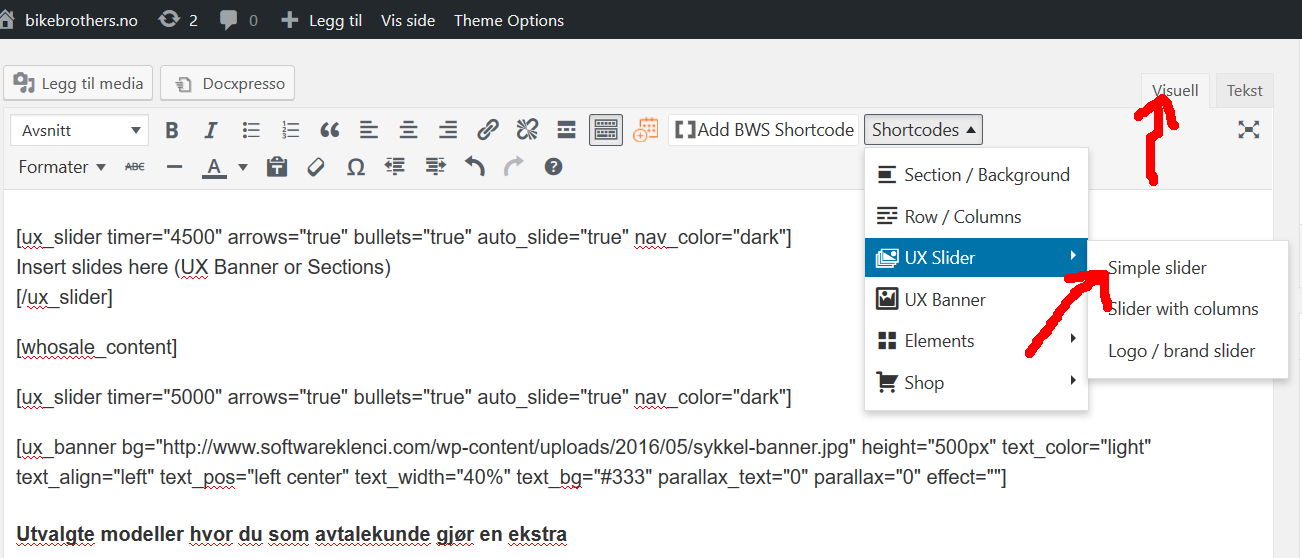Click the bold 'Utvalgte modeller' heading text
Viewport: 1302px width, 558px height.
[x=292, y=534]
